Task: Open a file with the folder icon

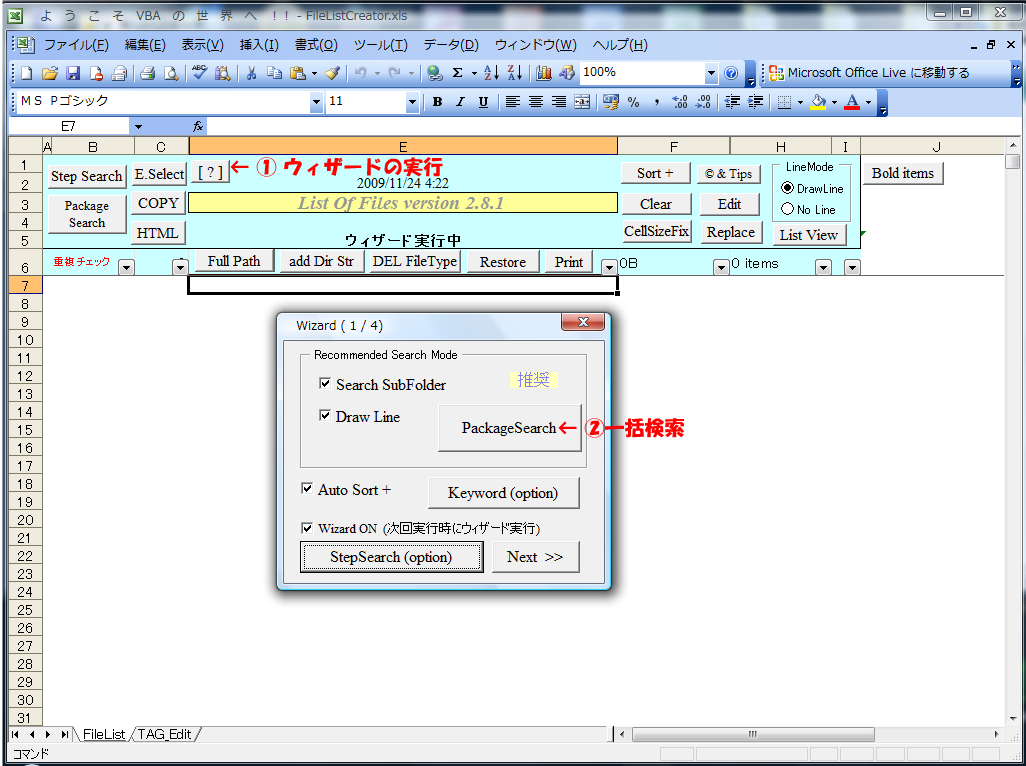Action: pos(50,74)
